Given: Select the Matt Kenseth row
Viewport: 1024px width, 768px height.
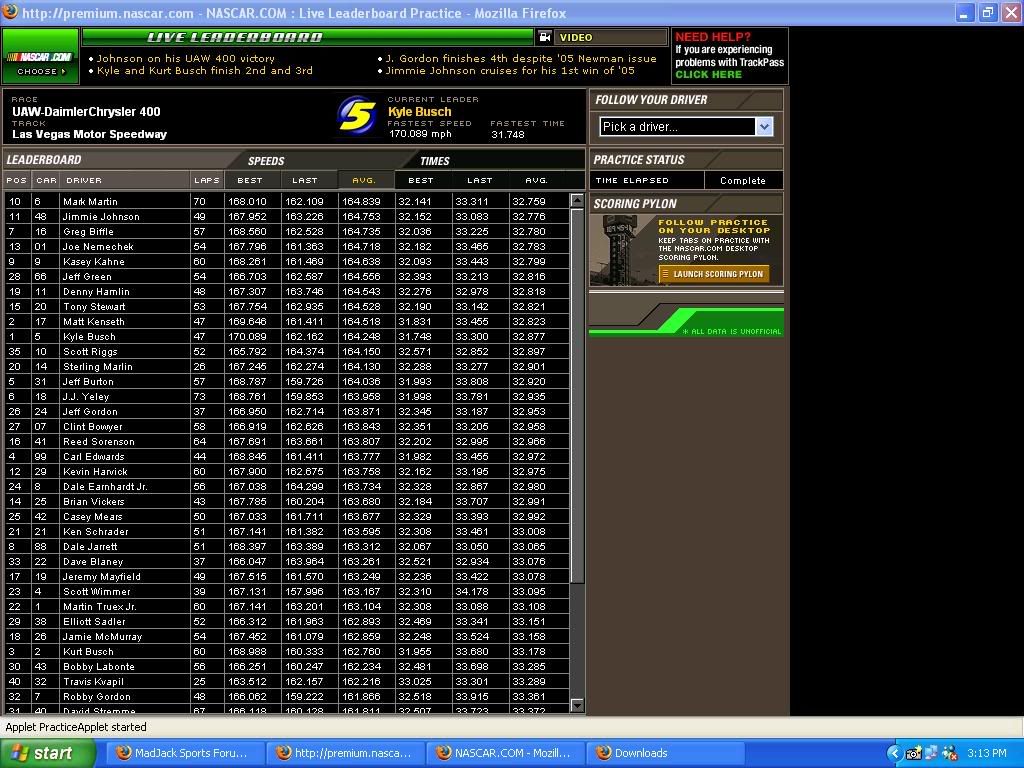Looking at the screenshot, I should pos(287,321).
